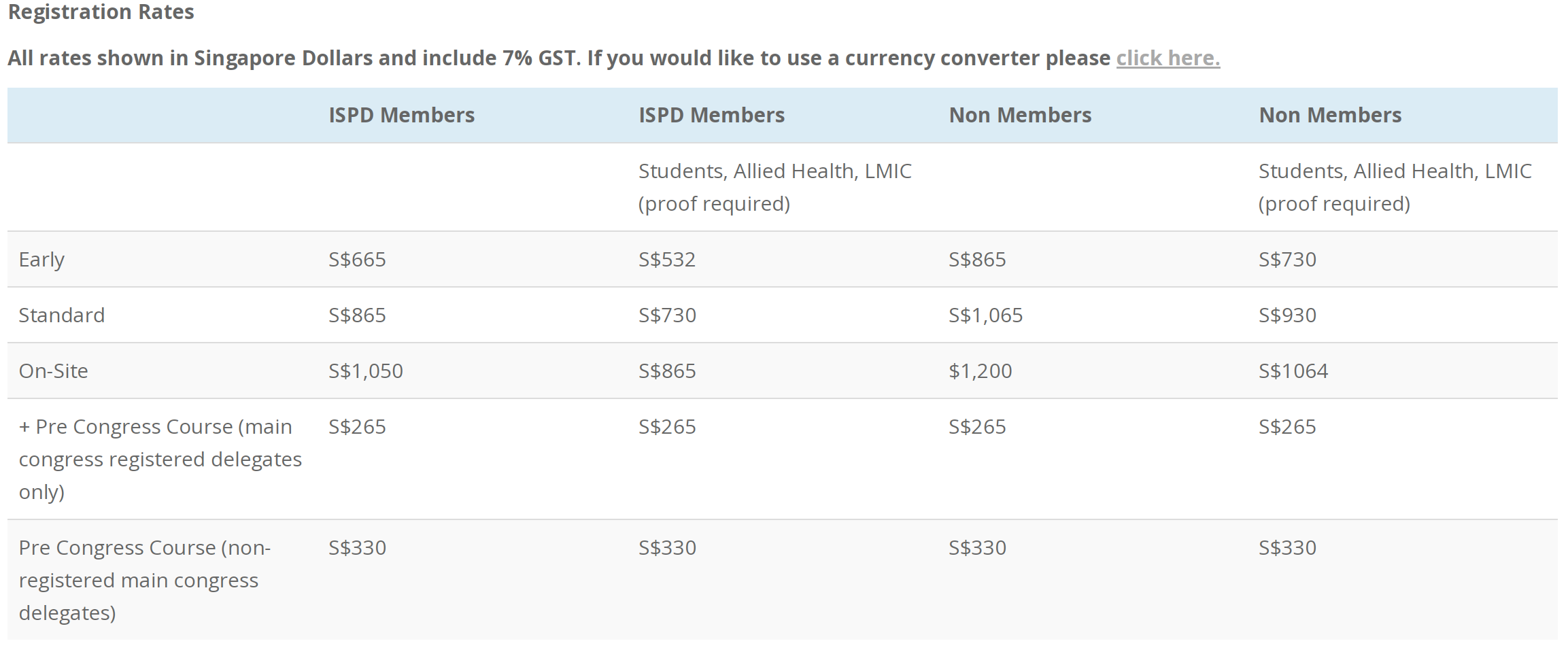
Task: Click the student proof note under Non Members
Action: coord(1395,187)
